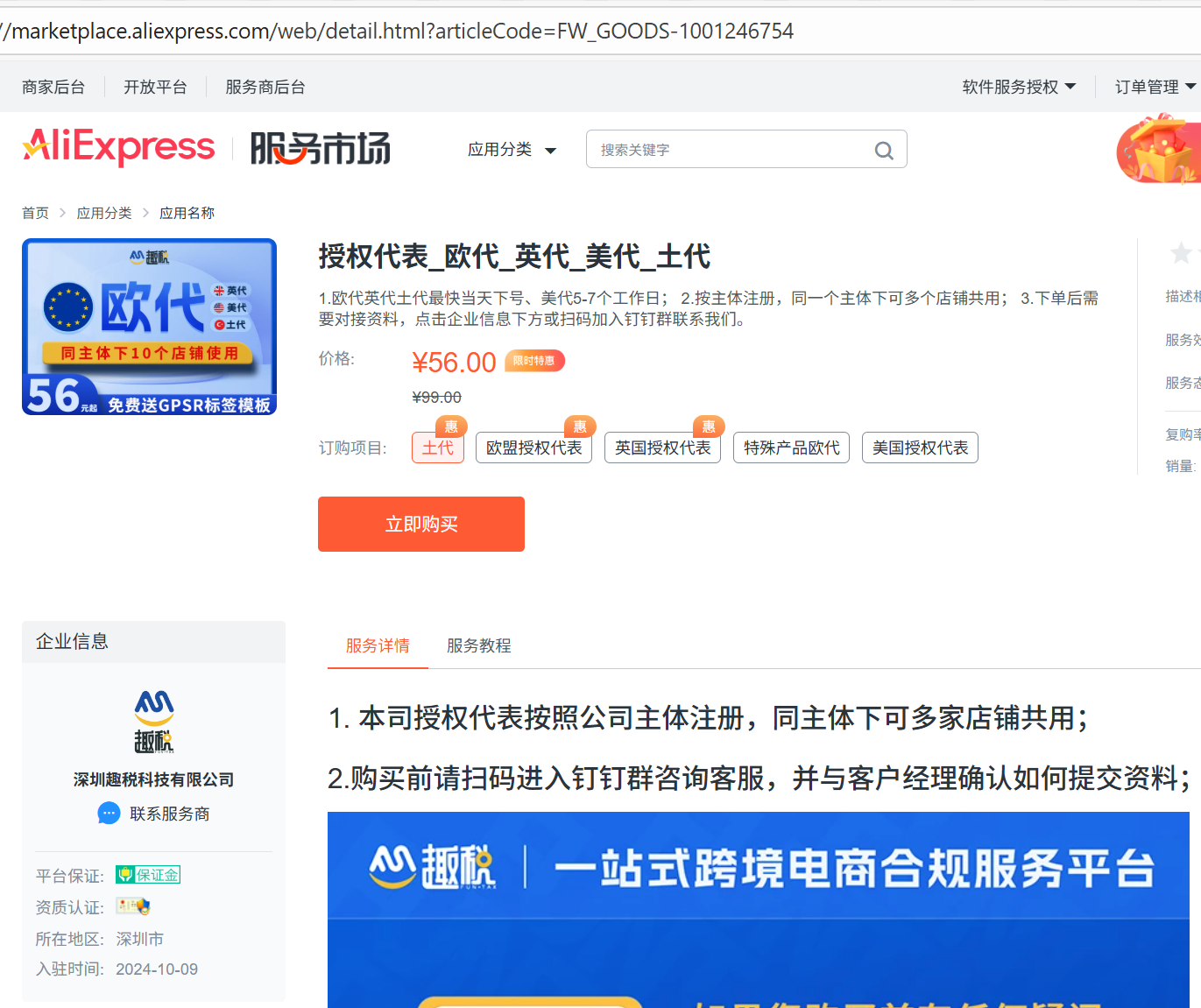Open 商家后台 in top bar
This screenshot has width=1201, height=1008.
(53, 87)
